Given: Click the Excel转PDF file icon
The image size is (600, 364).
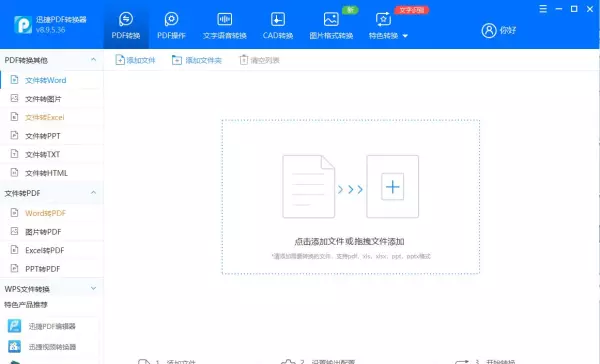Looking at the screenshot, I should click(x=14, y=250).
